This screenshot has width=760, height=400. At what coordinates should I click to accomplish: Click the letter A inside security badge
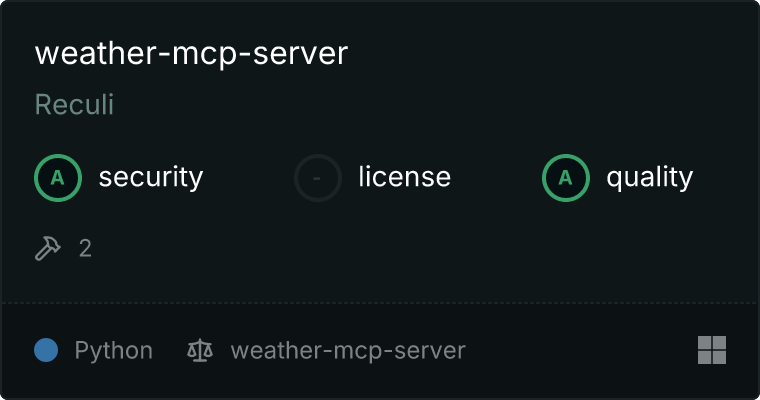pos(58,178)
